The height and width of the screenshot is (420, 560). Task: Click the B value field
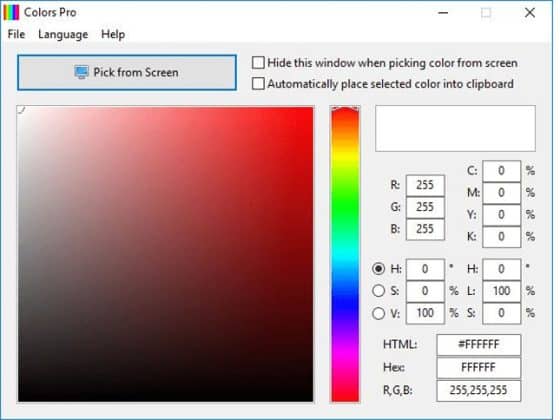coord(425,229)
